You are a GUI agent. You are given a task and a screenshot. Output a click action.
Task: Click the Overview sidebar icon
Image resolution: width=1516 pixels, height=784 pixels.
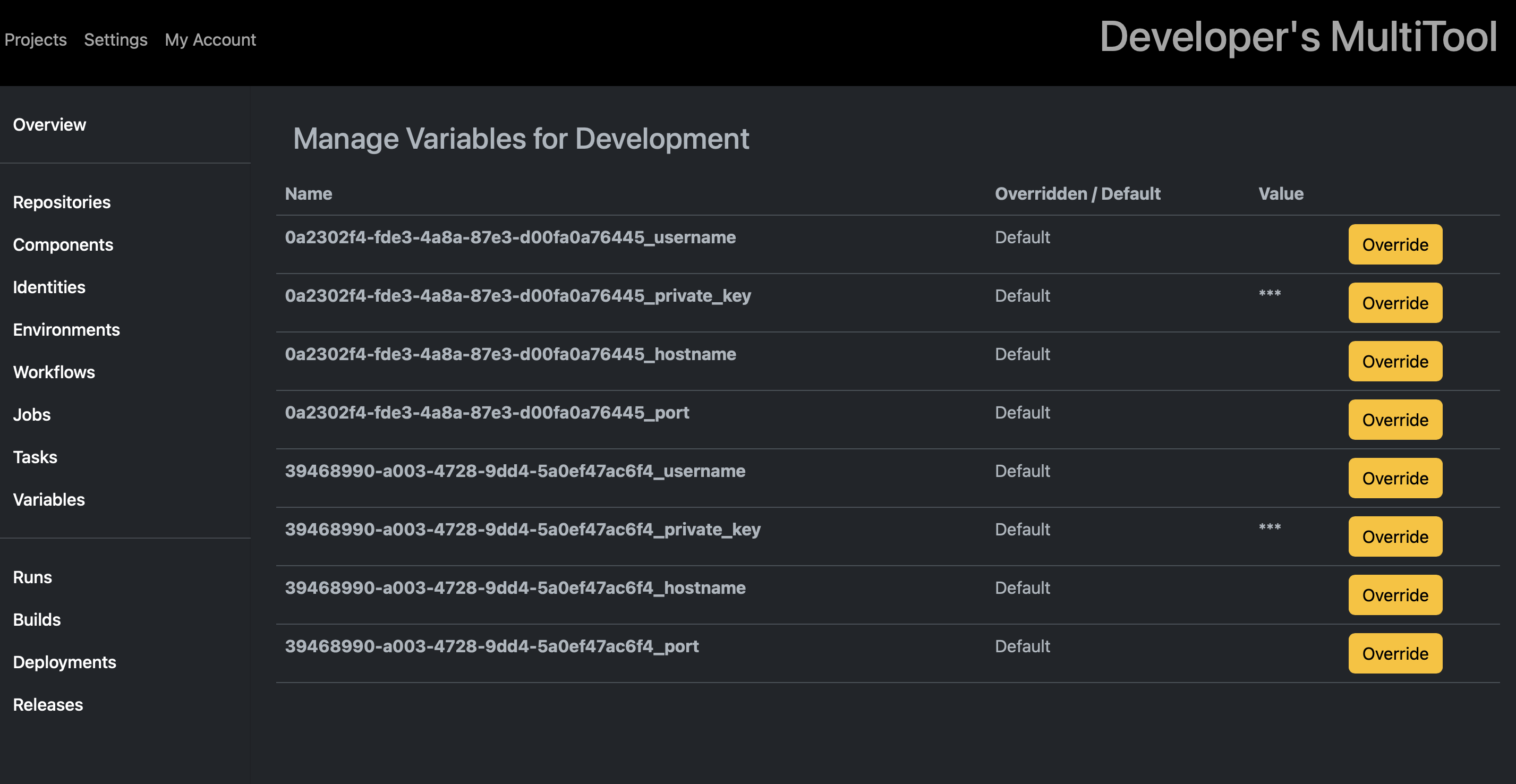(x=49, y=124)
